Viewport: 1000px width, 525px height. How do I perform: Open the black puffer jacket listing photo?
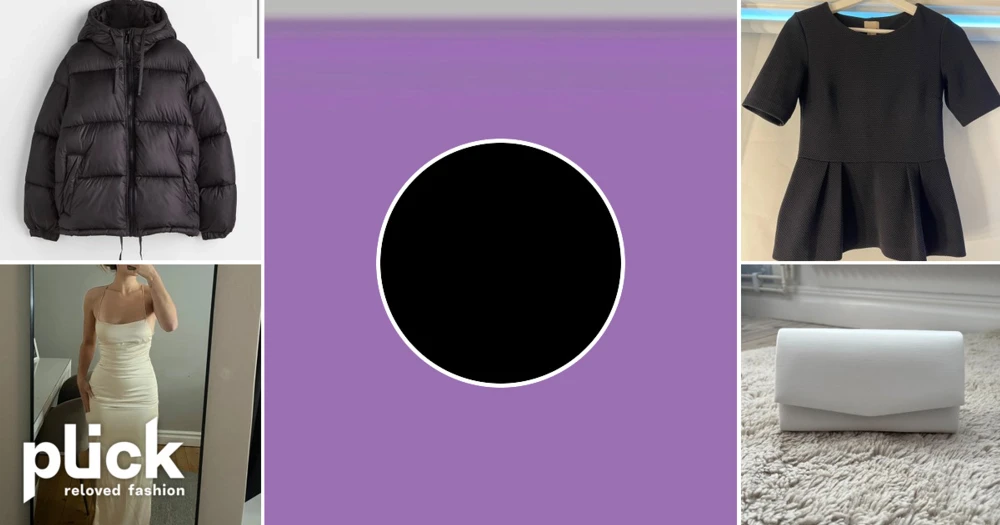(x=130, y=130)
